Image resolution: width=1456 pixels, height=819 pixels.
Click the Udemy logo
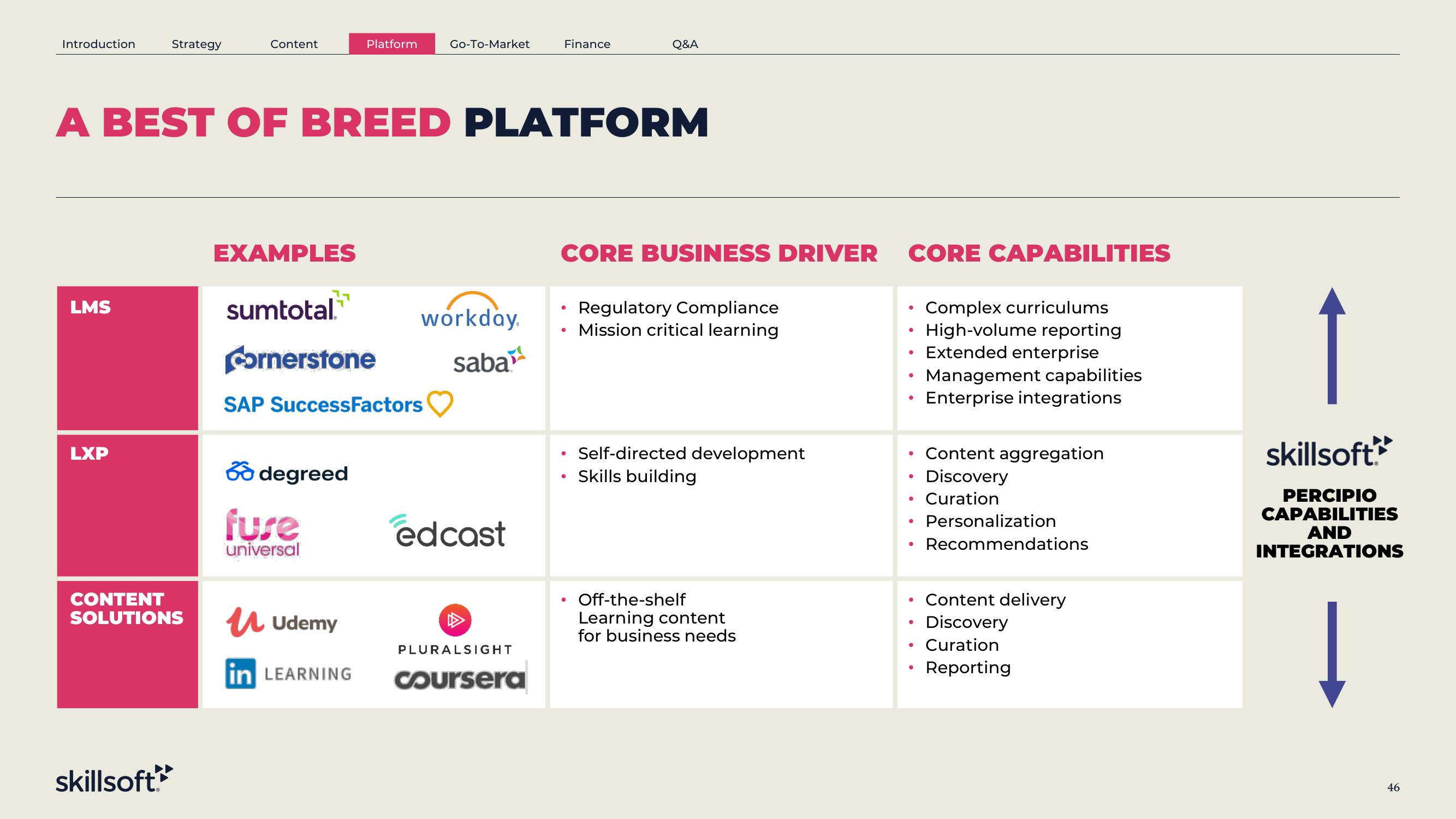point(282,622)
